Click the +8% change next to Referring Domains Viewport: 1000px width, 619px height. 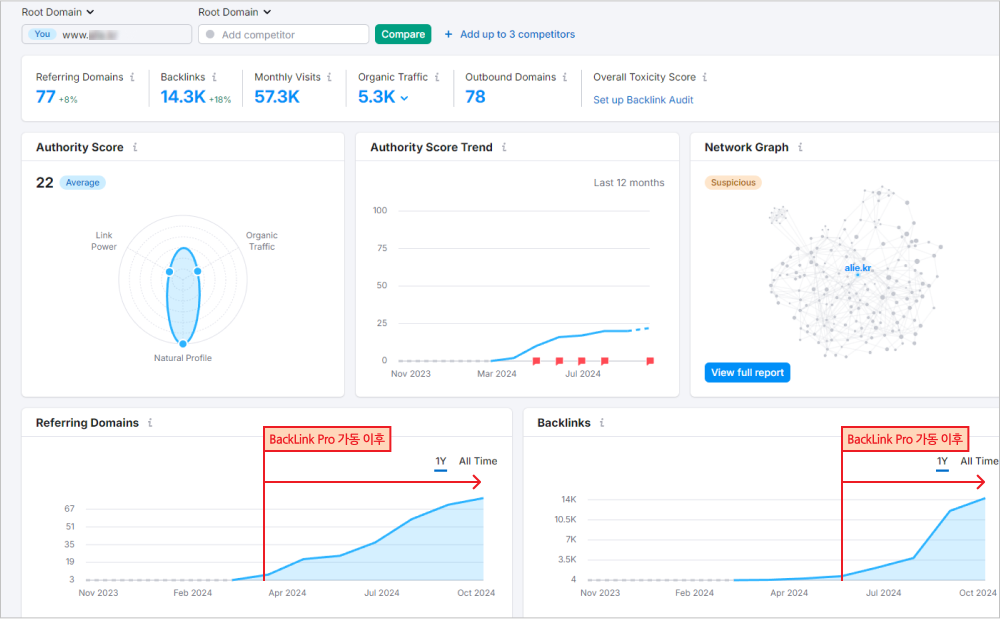68,100
